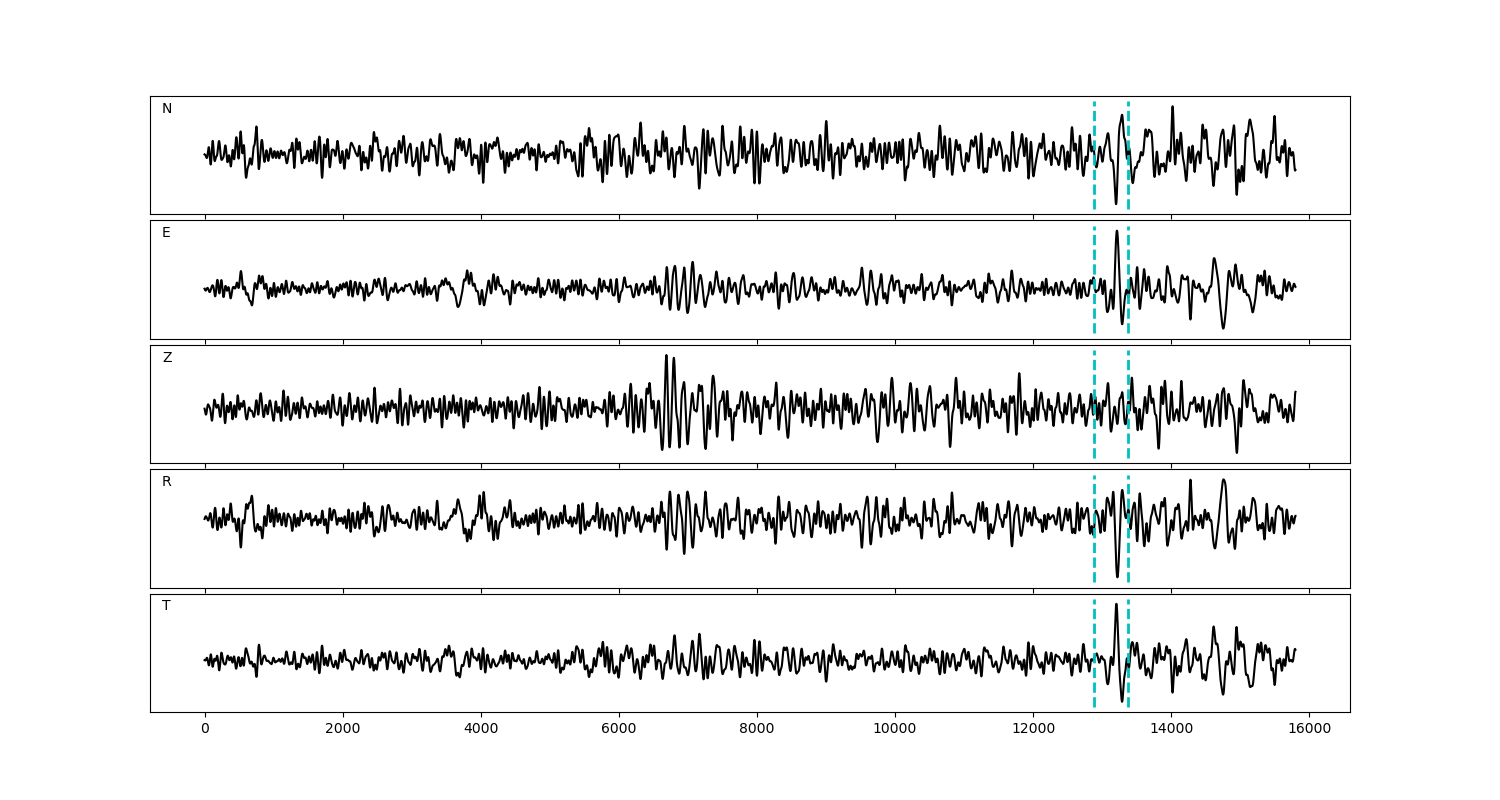
Task: Click the 10000 x-axis tick label
Action: pyautogui.click(x=894, y=729)
